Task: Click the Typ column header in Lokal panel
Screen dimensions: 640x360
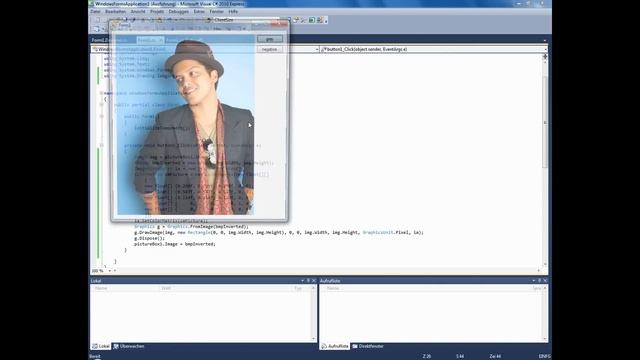Action: [x=301, y=288]
